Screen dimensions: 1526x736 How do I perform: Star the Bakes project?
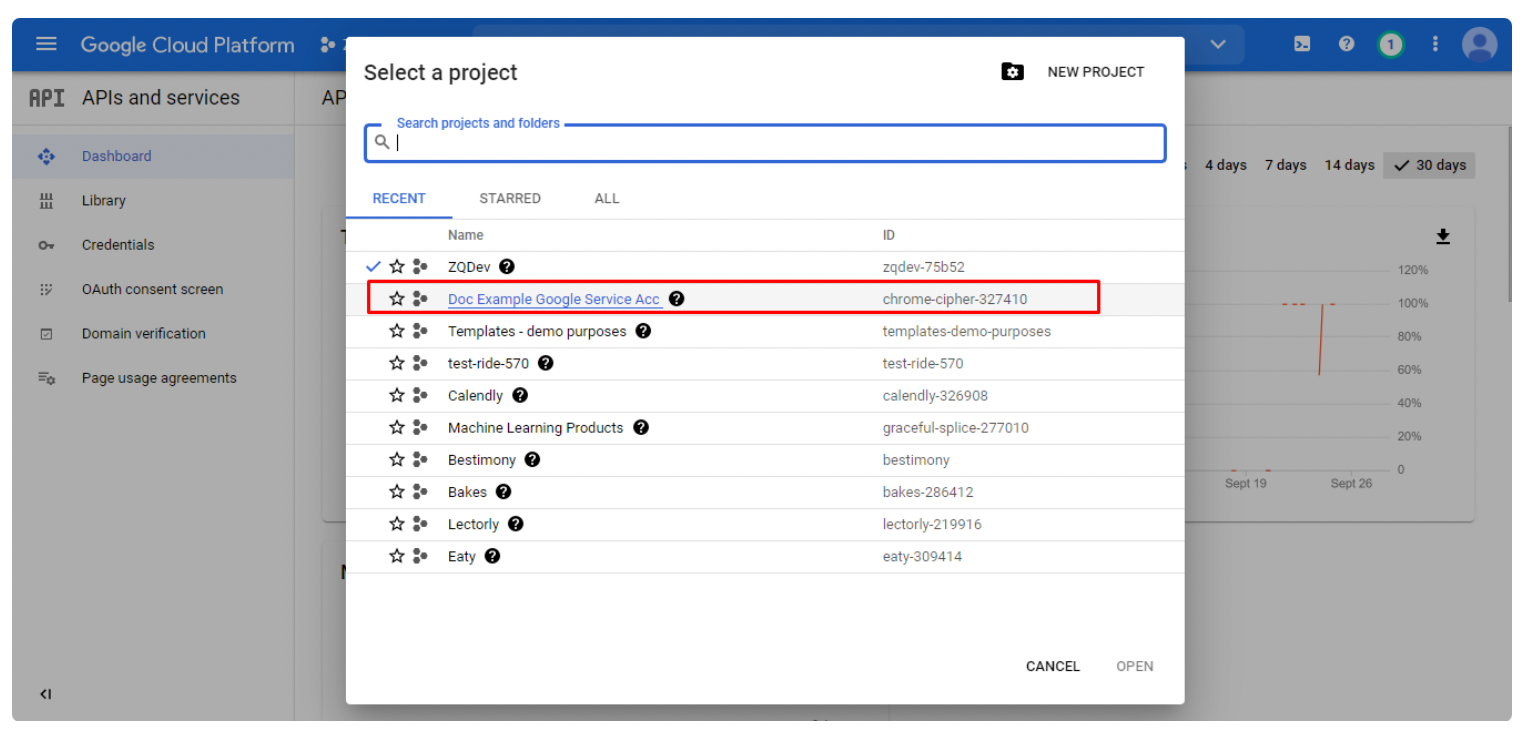[x=397, y=492]
